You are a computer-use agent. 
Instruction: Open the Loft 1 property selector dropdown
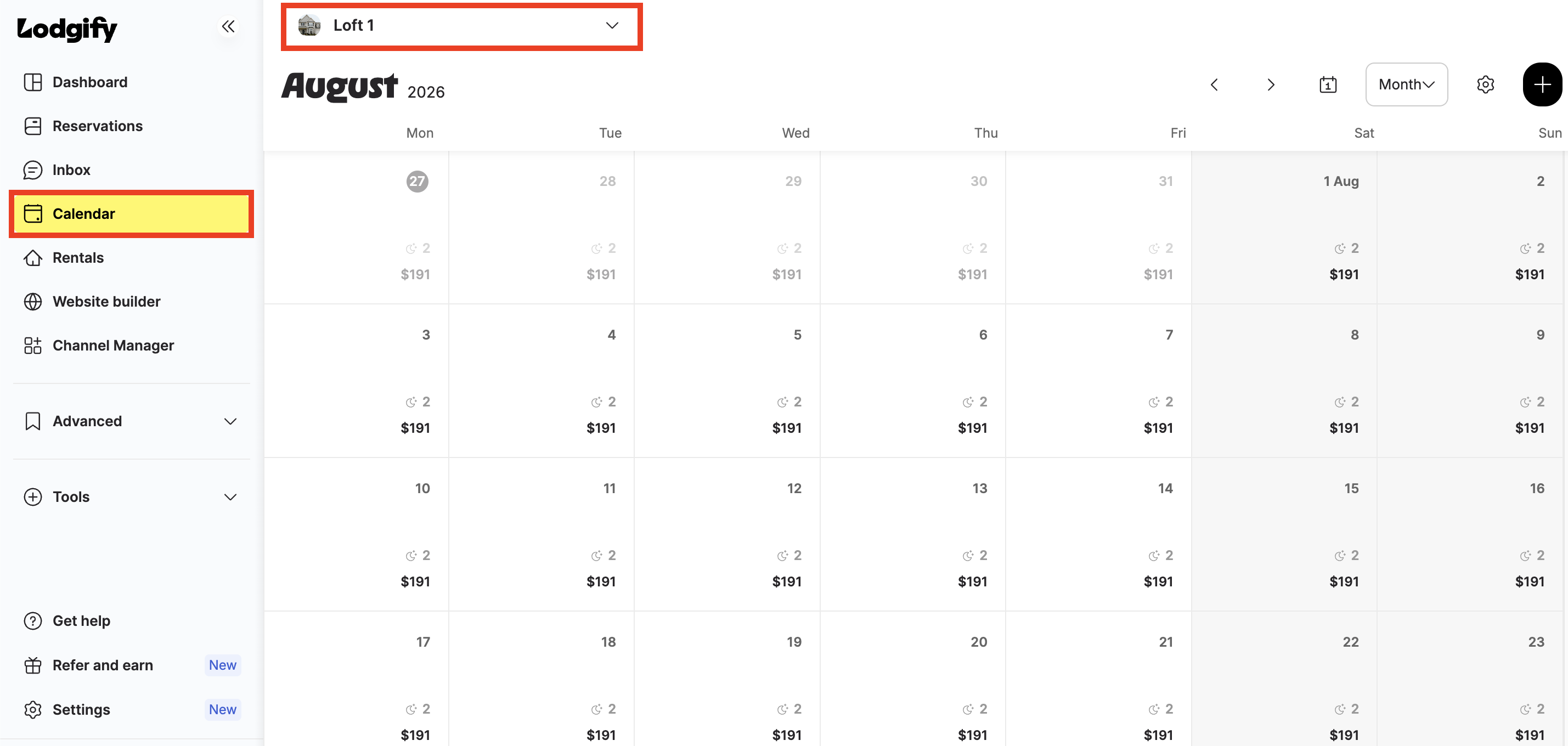coord(461,26)
